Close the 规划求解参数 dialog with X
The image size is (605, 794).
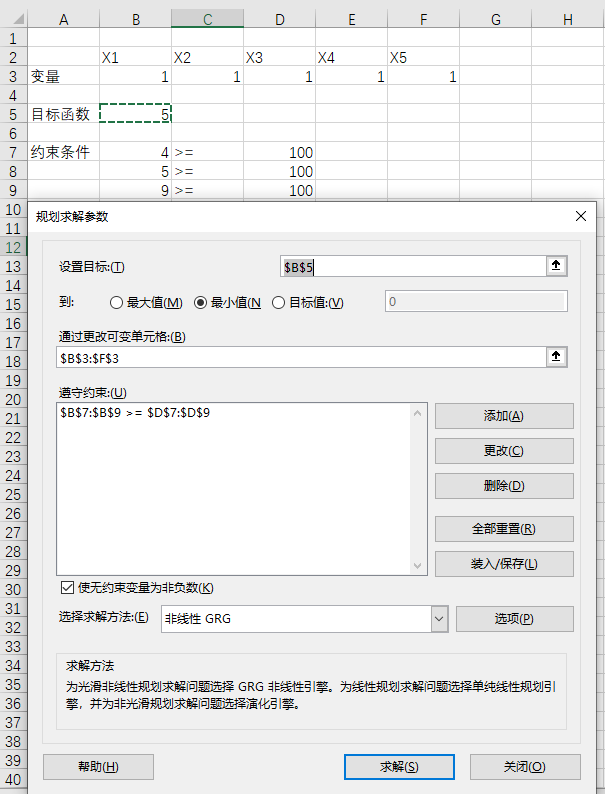point(581,215)
